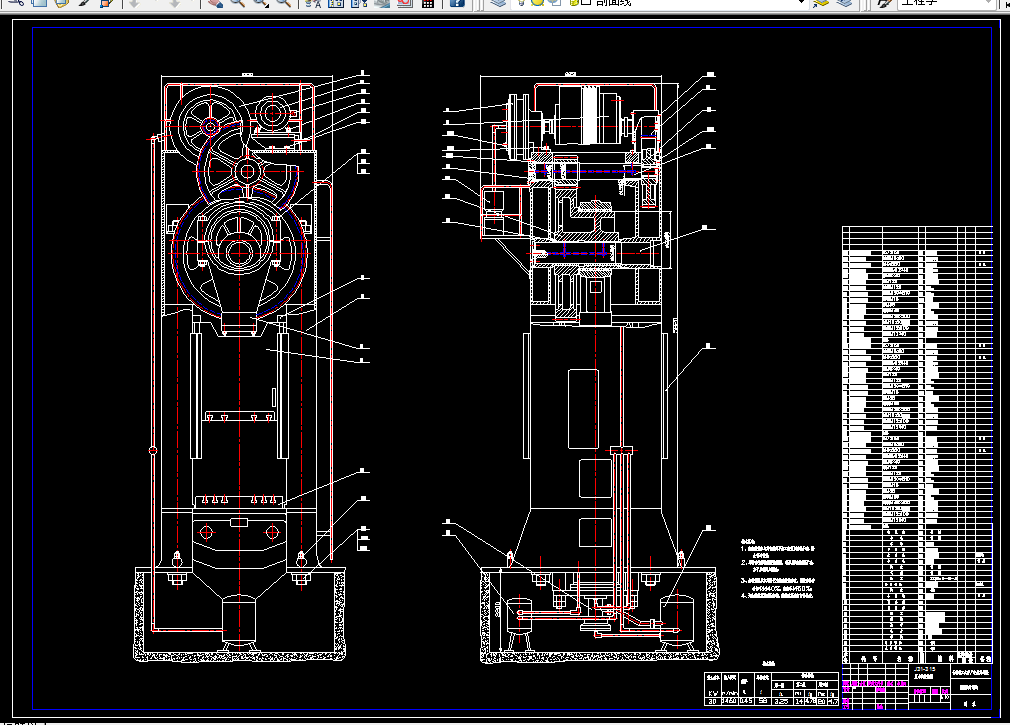Screen dimensions: 1010x725
Task: Open the Properties palette icon
Action: tap(313, 2)
